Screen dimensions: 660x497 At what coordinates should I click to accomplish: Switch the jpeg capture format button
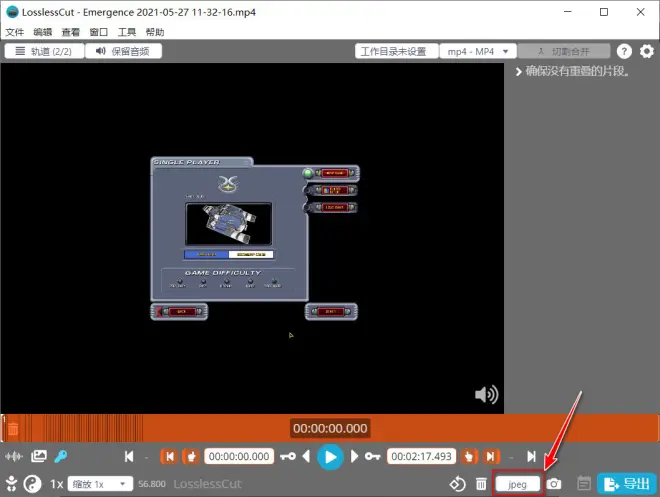pos(518,484)
